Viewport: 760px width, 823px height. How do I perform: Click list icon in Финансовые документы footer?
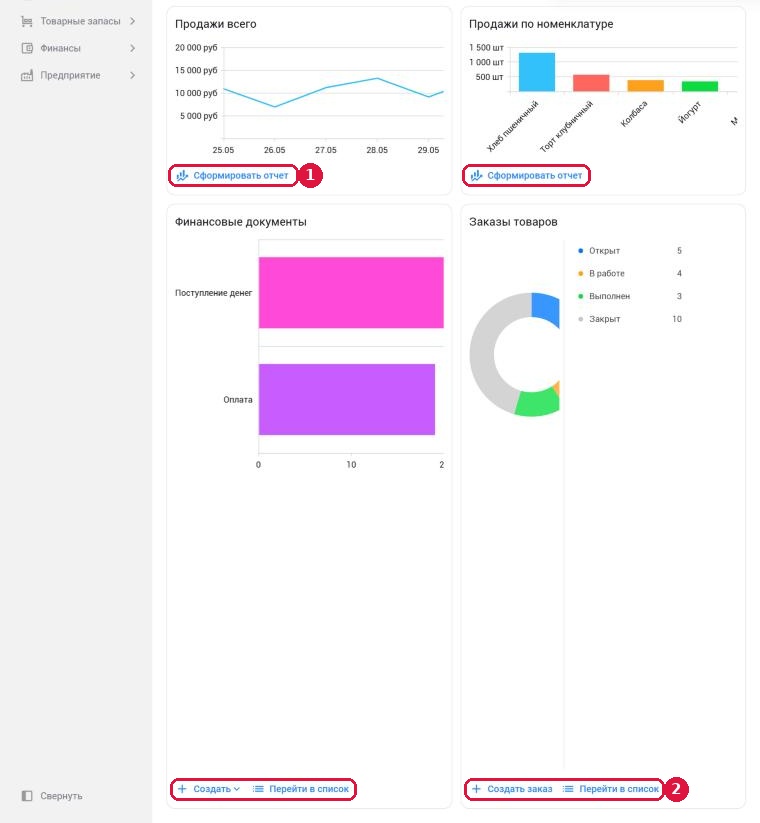click(258, 789)
